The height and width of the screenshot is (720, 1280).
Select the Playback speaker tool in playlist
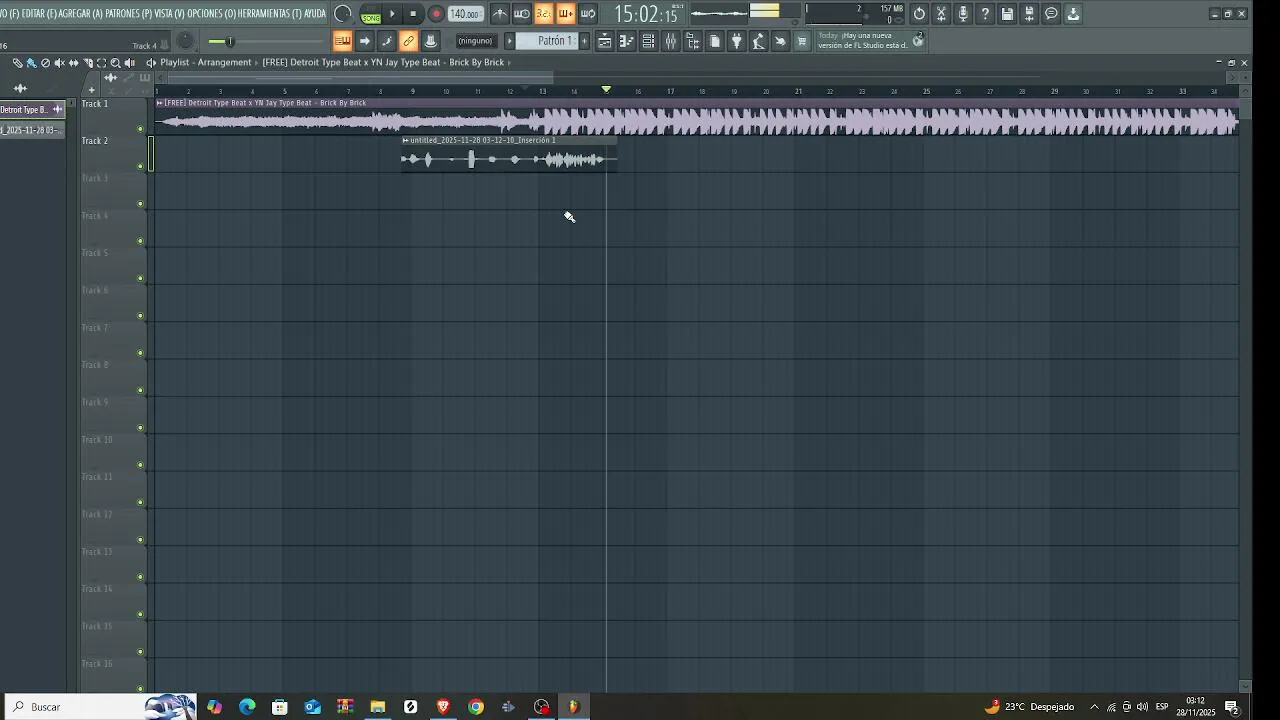[x=129, y=63]
